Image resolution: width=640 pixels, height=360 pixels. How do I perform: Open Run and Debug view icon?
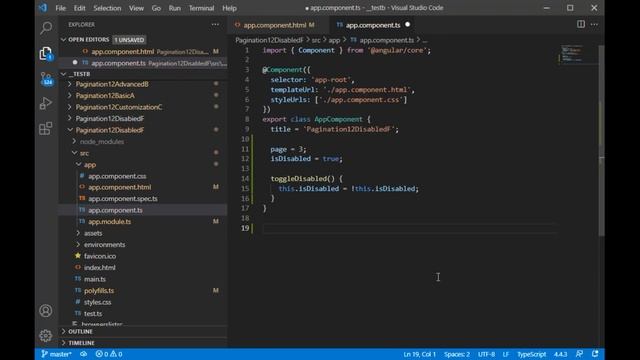coord(46,103)
